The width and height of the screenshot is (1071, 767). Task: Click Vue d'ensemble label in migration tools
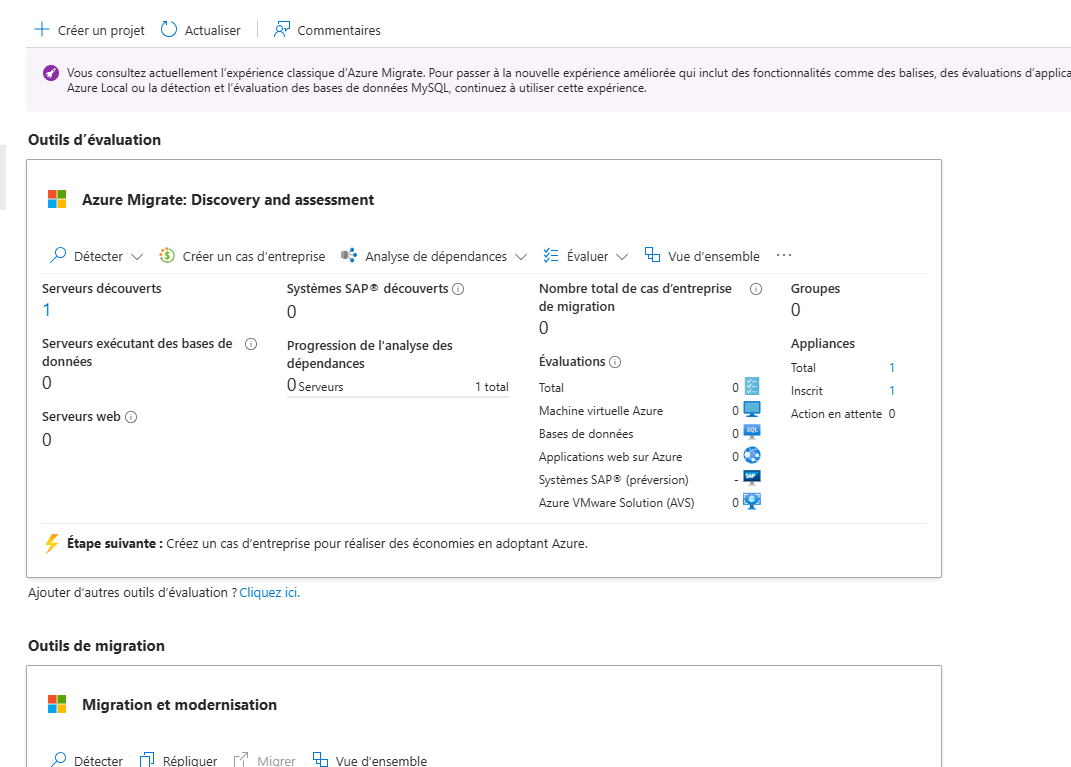pos(381,760)
